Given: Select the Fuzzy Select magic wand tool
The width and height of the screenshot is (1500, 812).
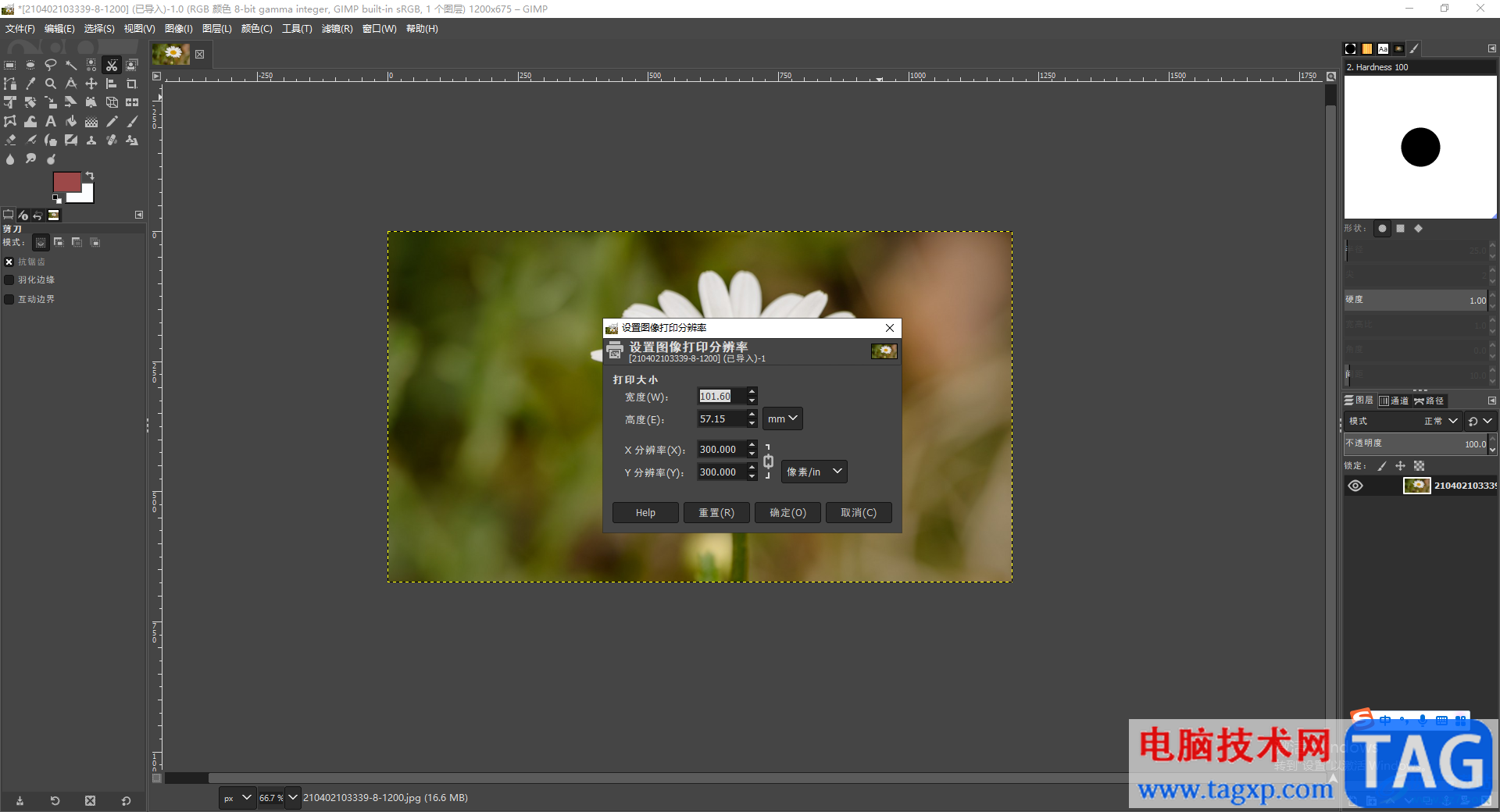Looking at the screenshot, I should (71, 65).
